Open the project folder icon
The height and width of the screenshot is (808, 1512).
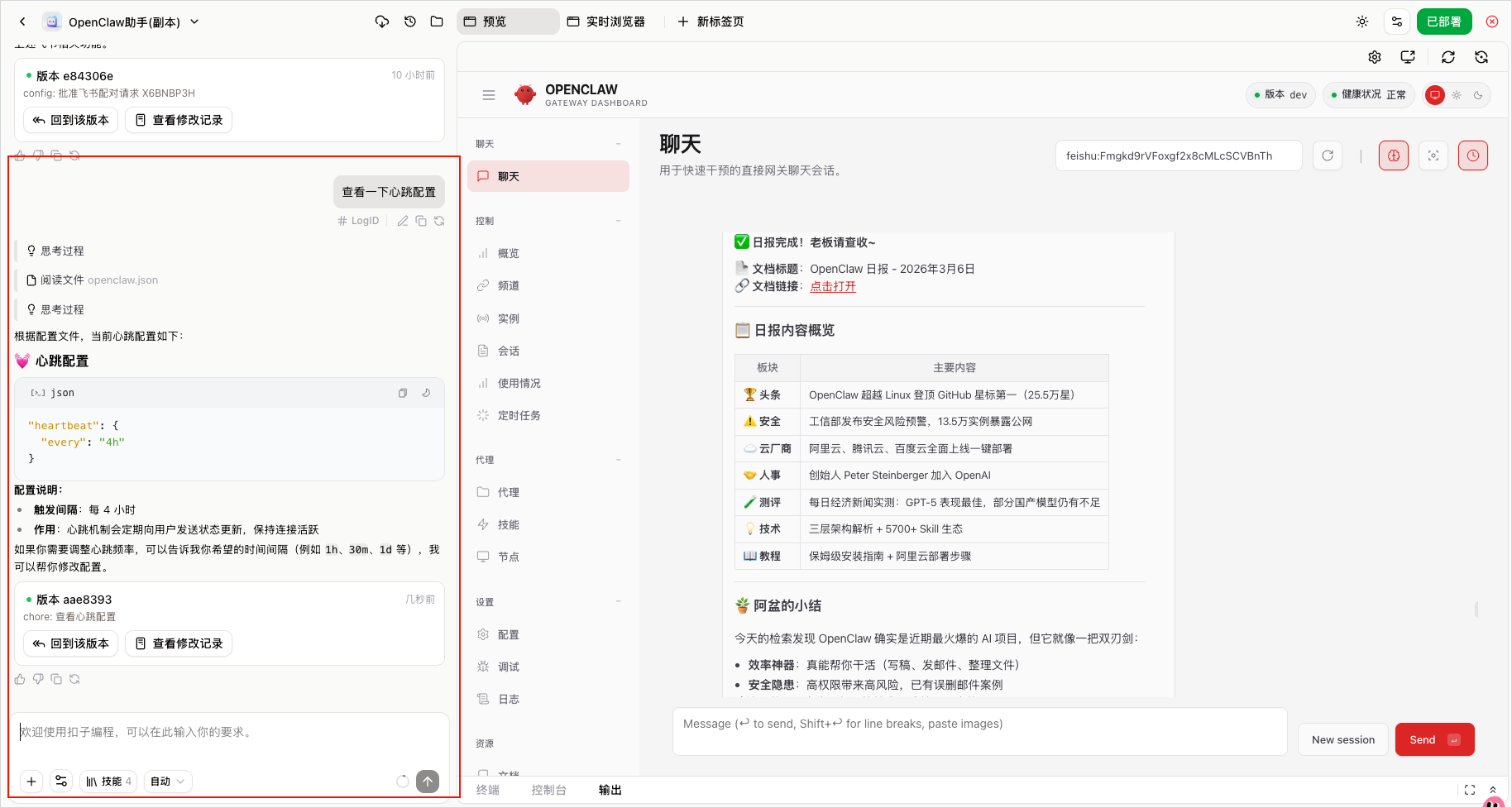pyautogui.click(x=437, y=22)
